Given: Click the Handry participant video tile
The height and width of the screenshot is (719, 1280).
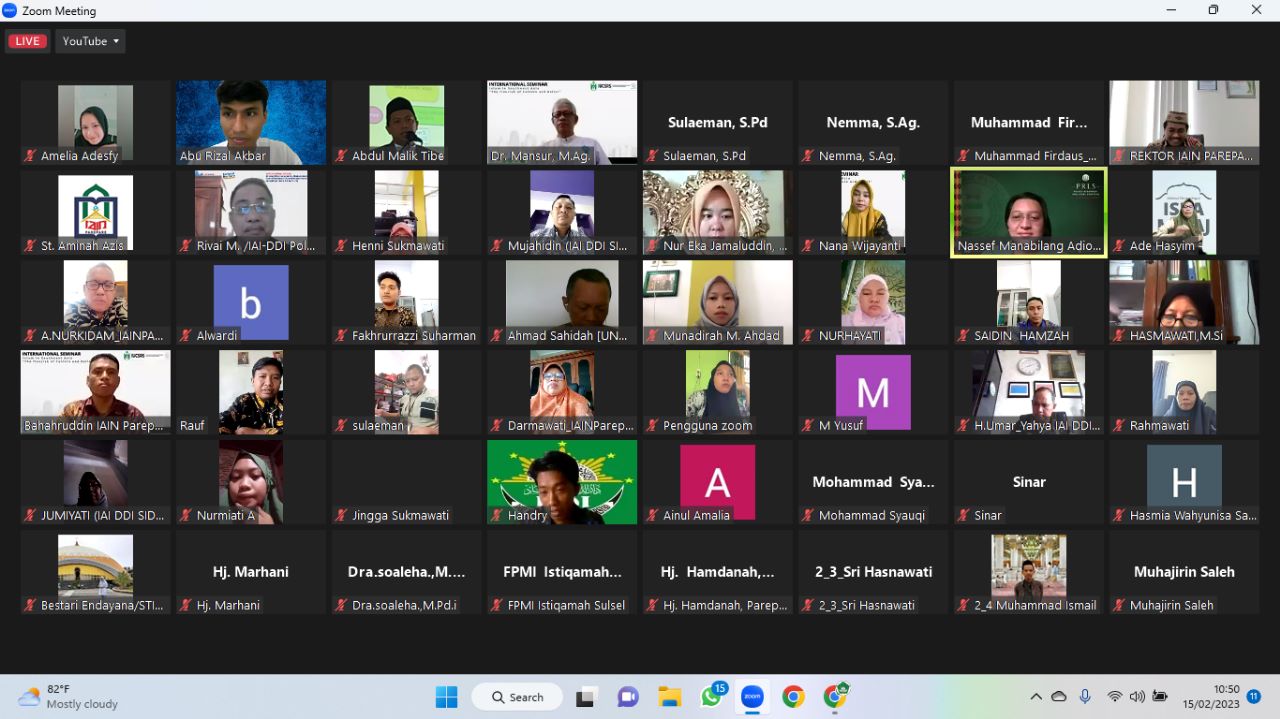Looking at the screenshot, I should pyautogui.click(x=562, y=482).
